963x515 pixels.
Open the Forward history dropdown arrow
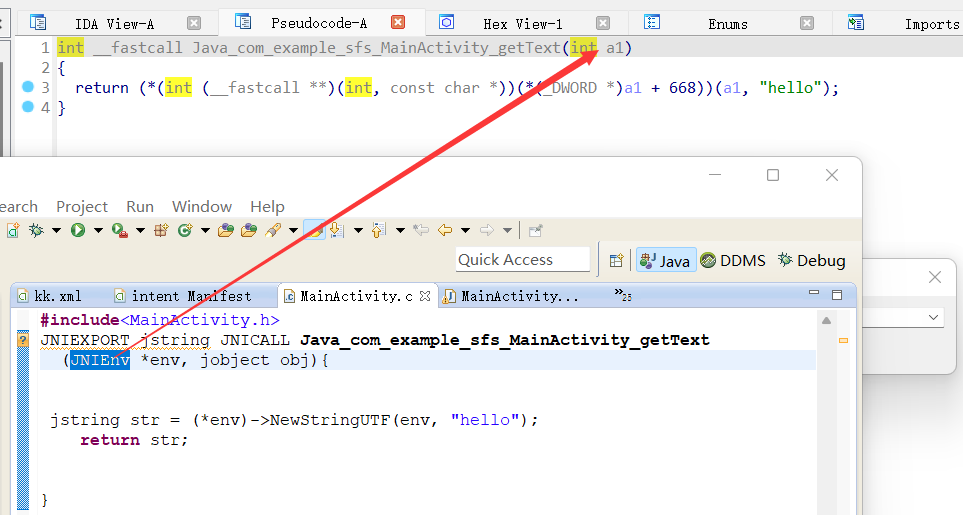tap(507, 231)
